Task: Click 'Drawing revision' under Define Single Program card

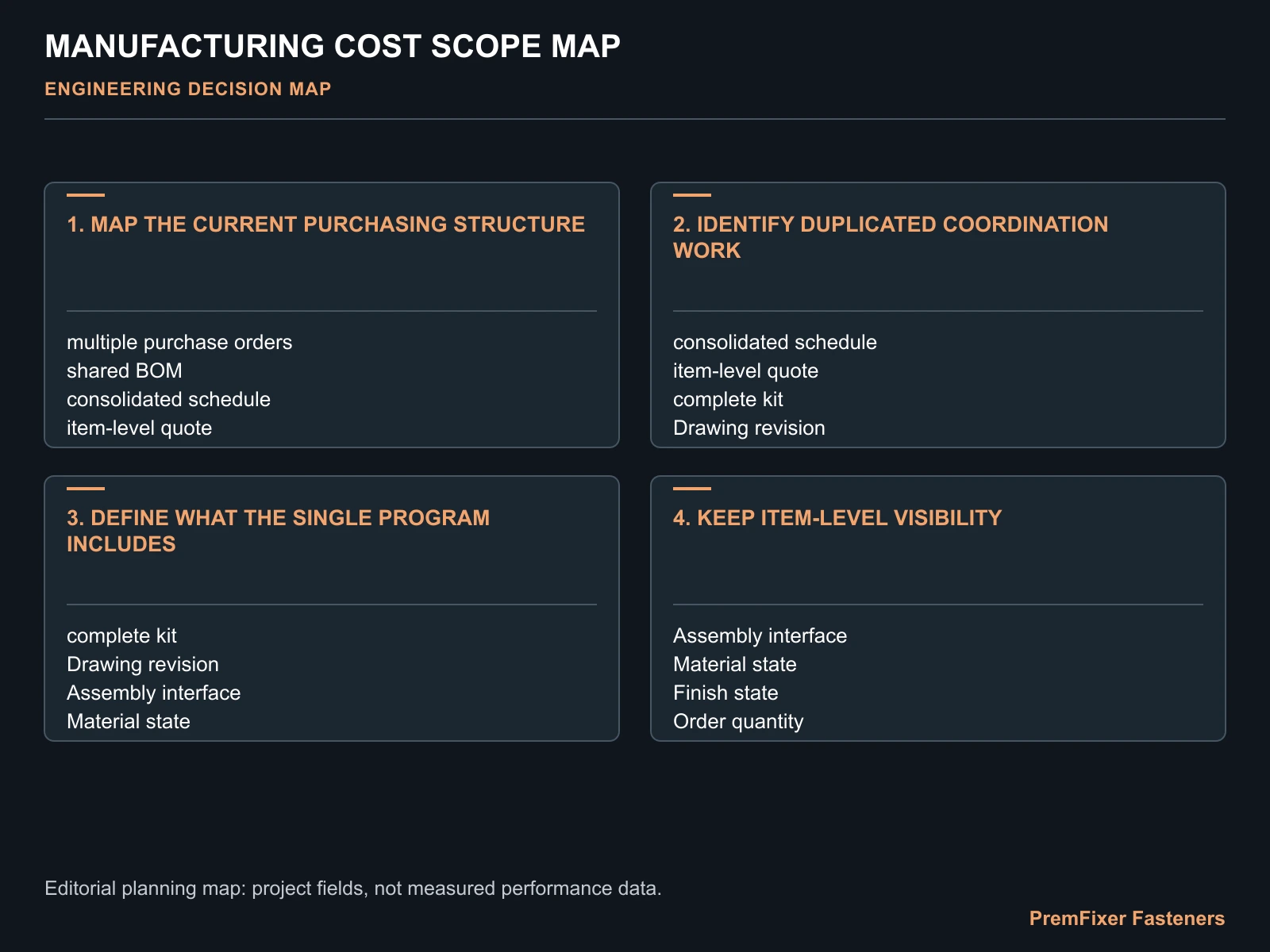Action: [143, 665]
